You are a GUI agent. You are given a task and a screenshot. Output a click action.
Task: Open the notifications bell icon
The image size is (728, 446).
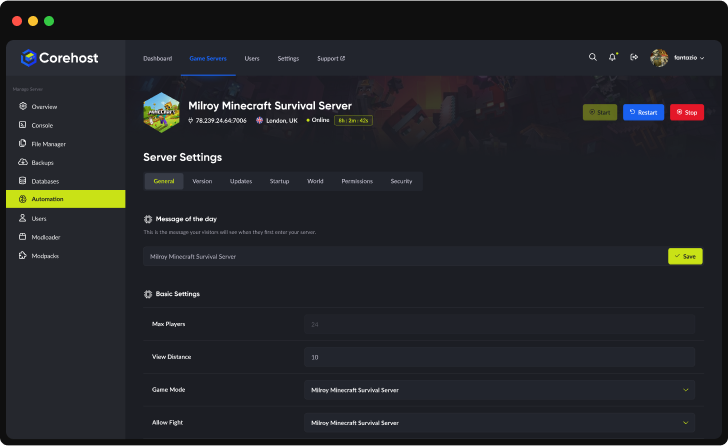[x=612, y=57]
